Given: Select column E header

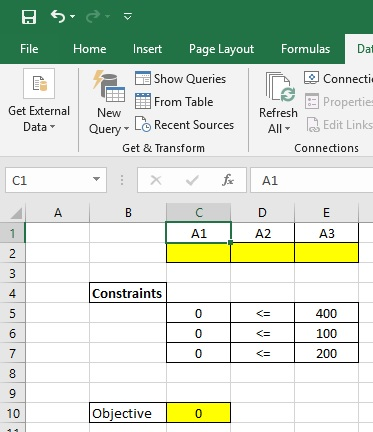Looking at the screenshot, I should click(x=327, y=213).
